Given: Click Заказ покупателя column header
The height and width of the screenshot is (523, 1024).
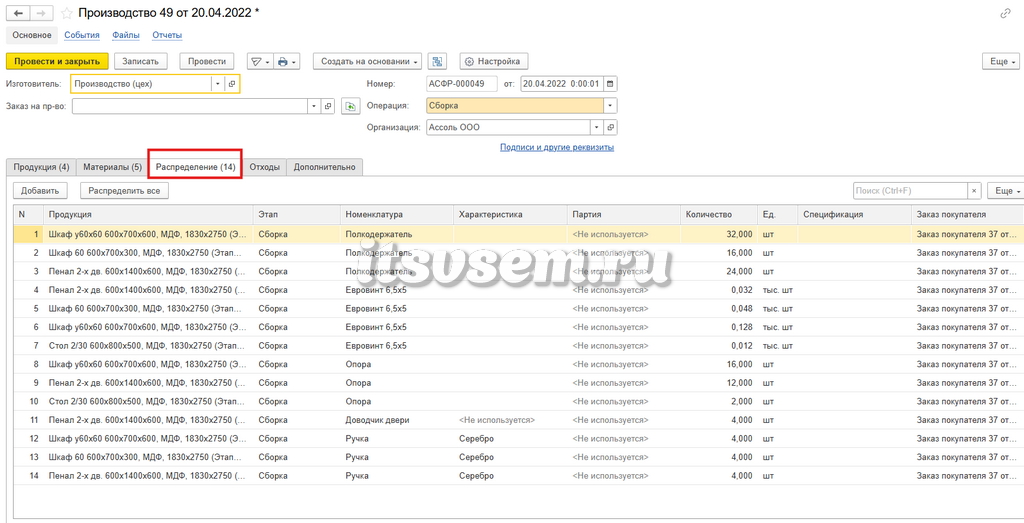Looking at the screenshot, I should tap(967, 214).
